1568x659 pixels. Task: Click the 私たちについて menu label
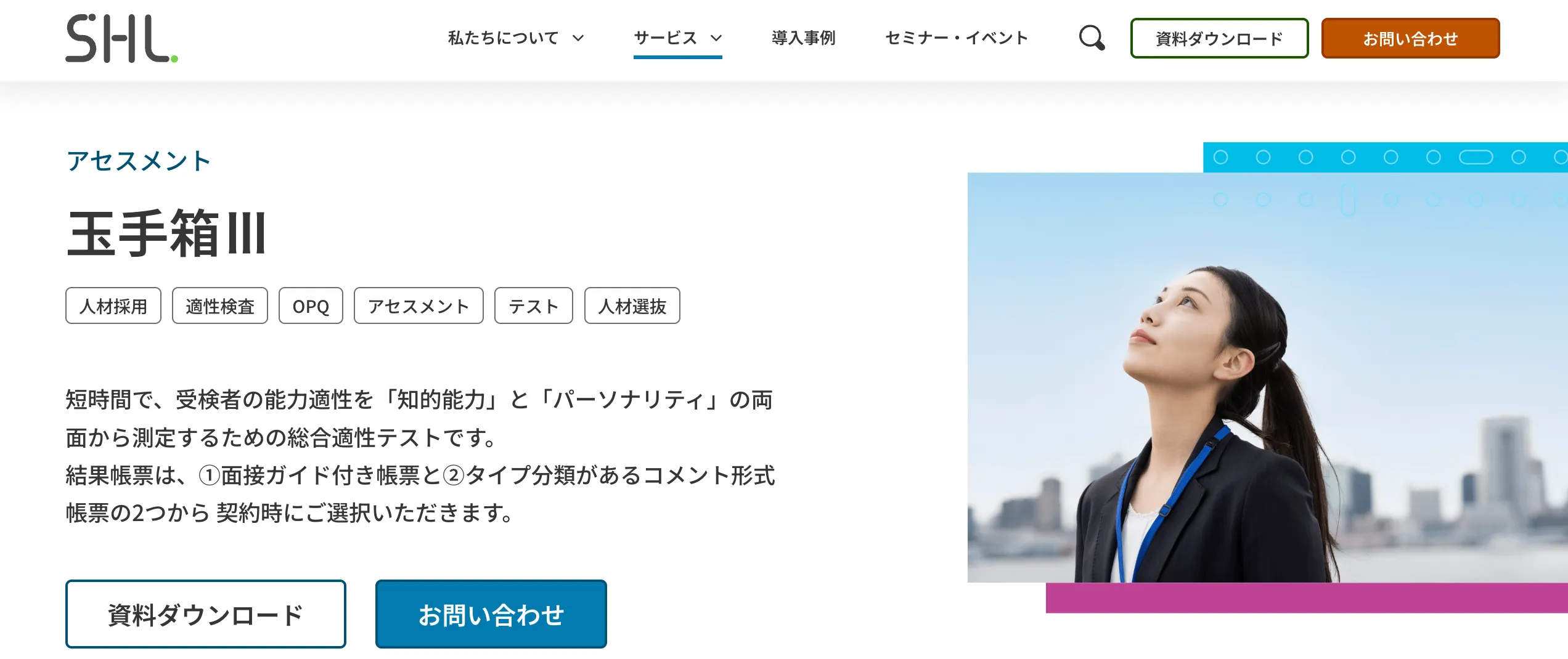coord(503,38)
